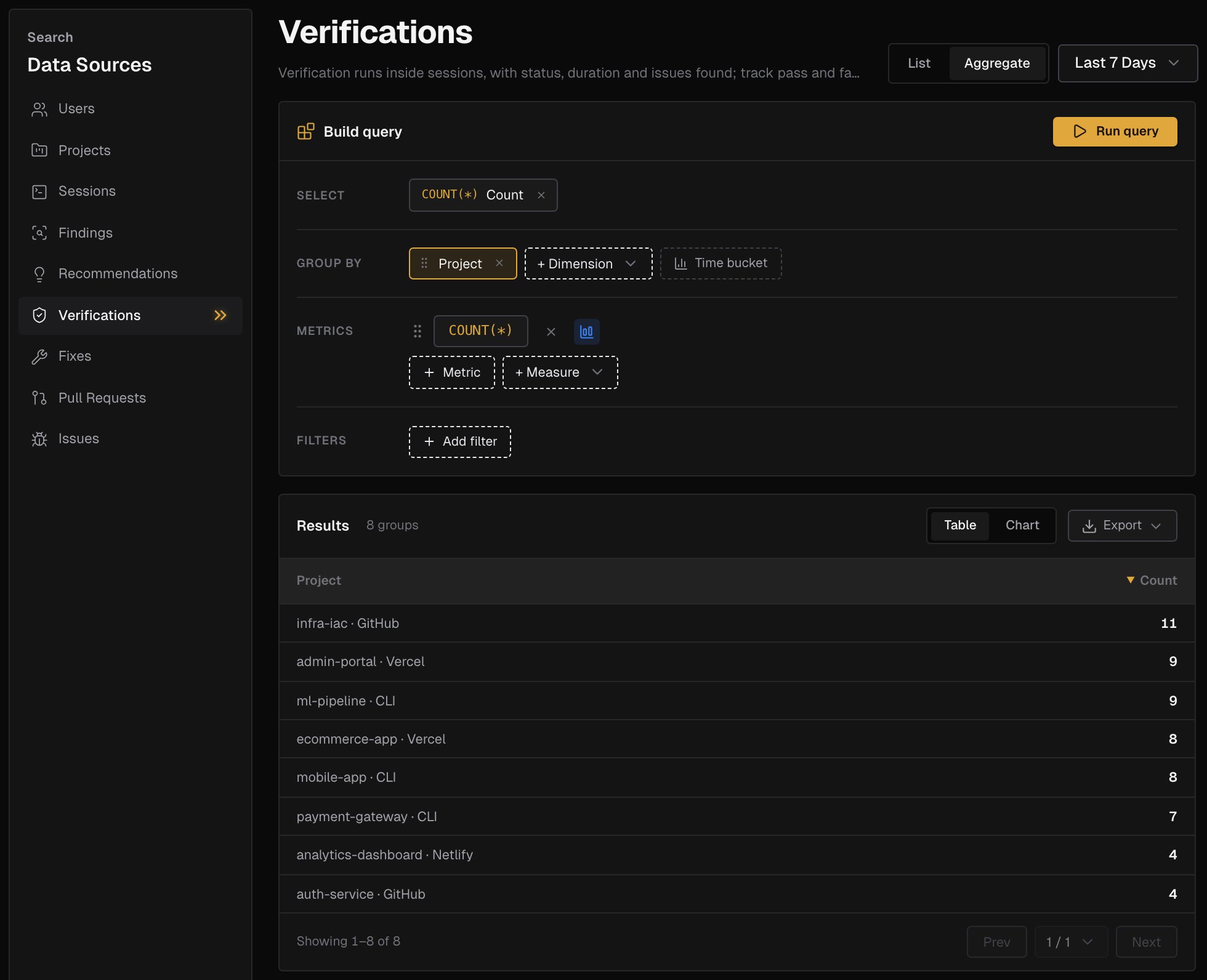Remove the Count select chip
Screen dimensions: 1207x980
pos(541,195)
